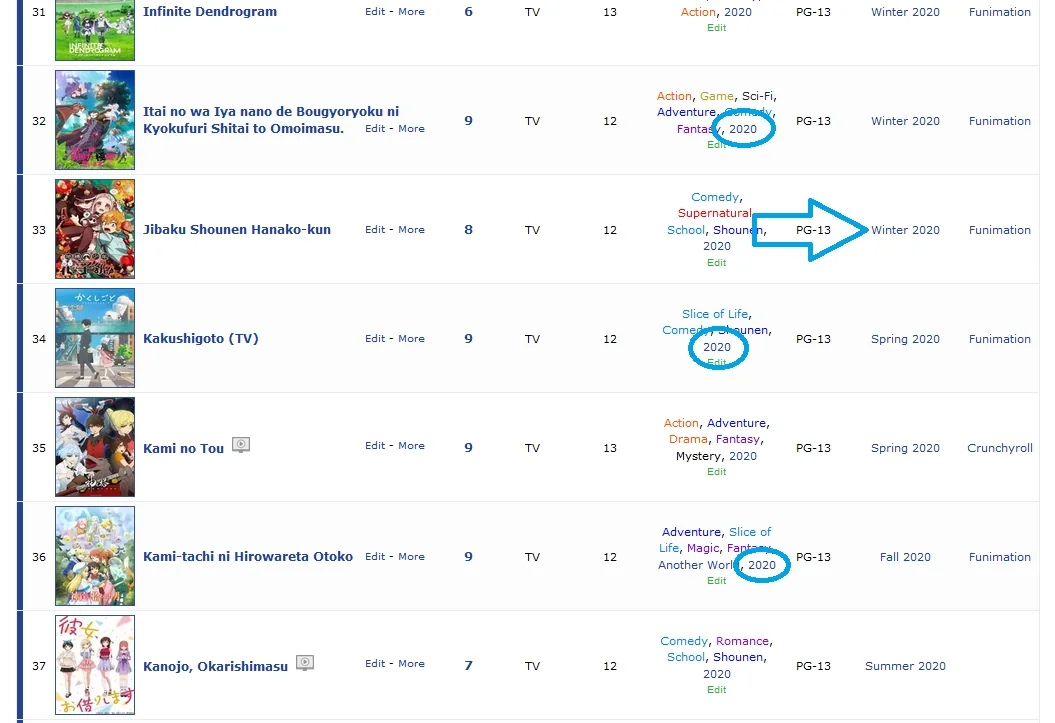Open the Kami-tachi ni Hirowareta Otoko title link
Image resolution: width=1055 pixels, height=723 pixels.
[248, 557]
